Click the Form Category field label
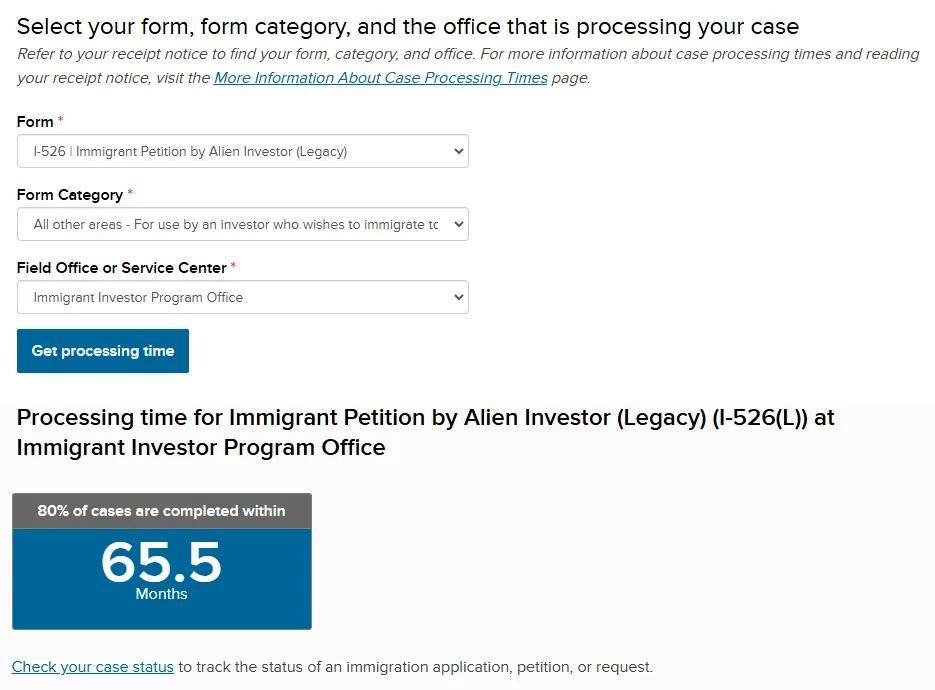935x690 pixels. click(70, 195)
